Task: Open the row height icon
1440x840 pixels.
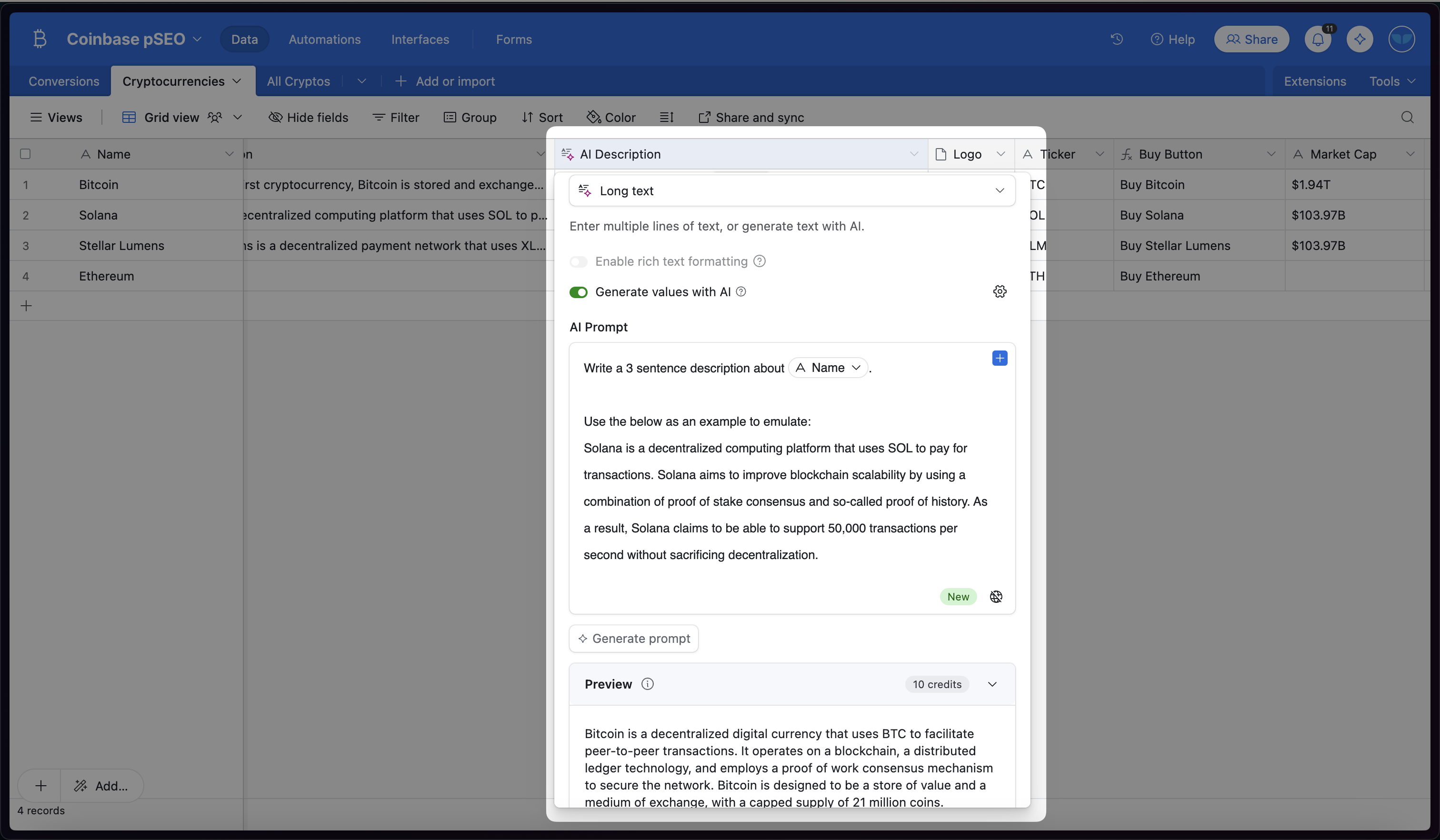Action: pyautogui.click(x=666, y=117)
